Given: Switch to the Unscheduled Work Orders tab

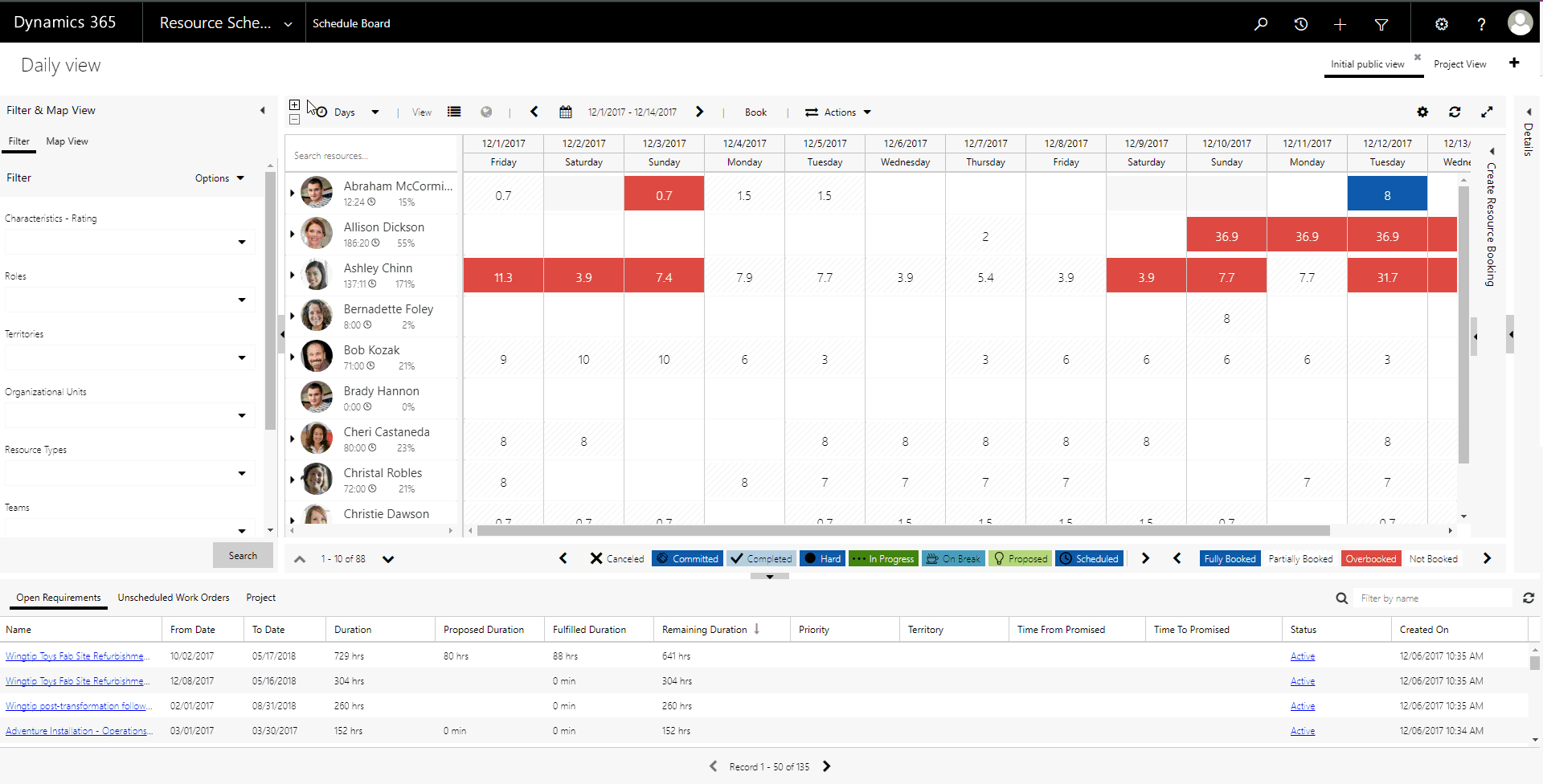Looking at the screenshot, I should 173,597.
